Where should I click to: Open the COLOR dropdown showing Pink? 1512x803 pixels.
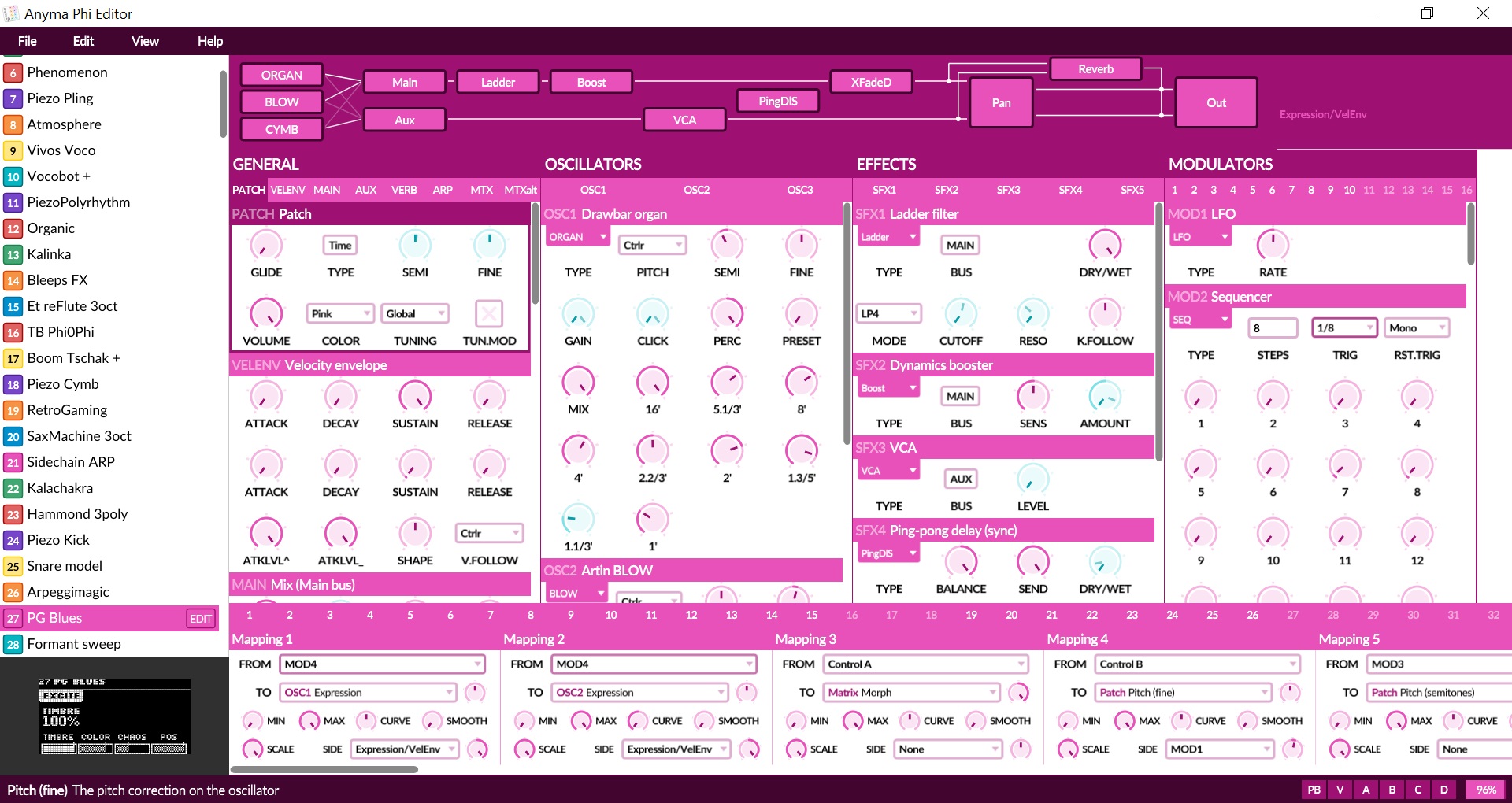(x=340, y=313)
